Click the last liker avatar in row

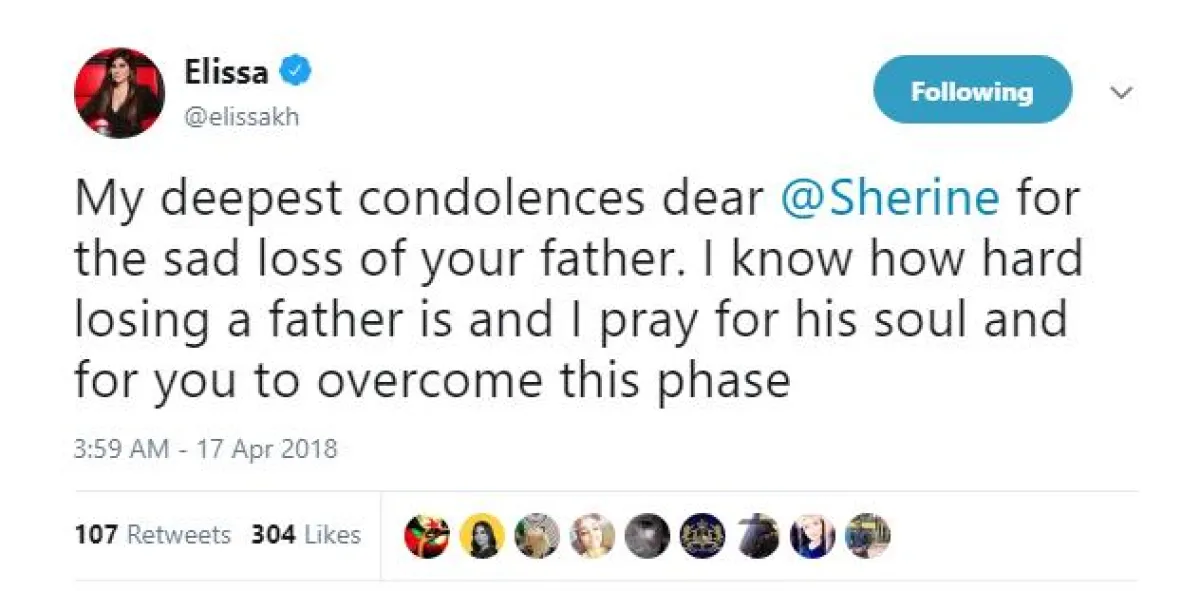pyautogui.click(x=866, y=536)
